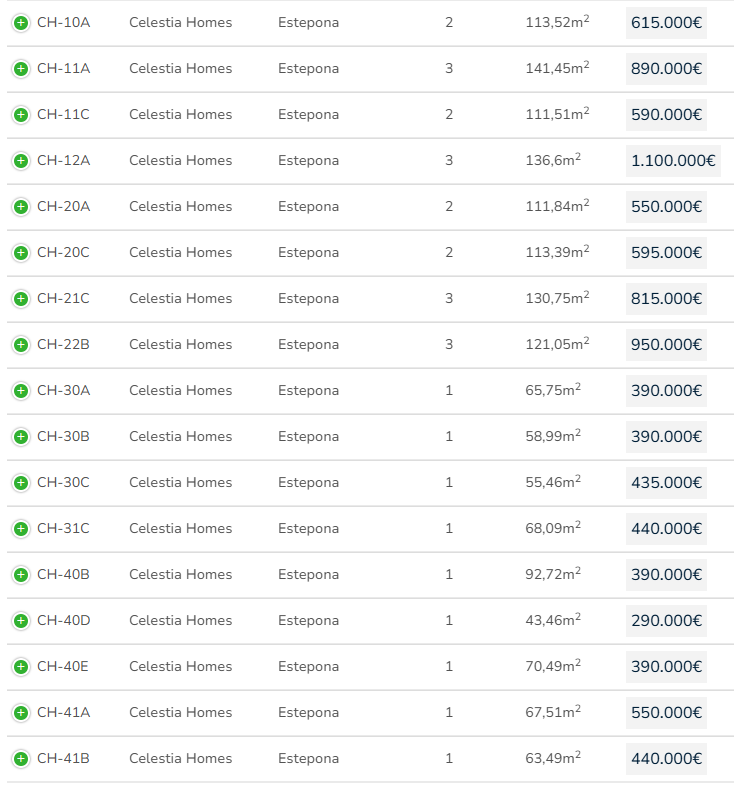This screenshot has width=734, height=786.
Task: Click Celestia Homes in the CH-40E row
Action: click(180, 667)
